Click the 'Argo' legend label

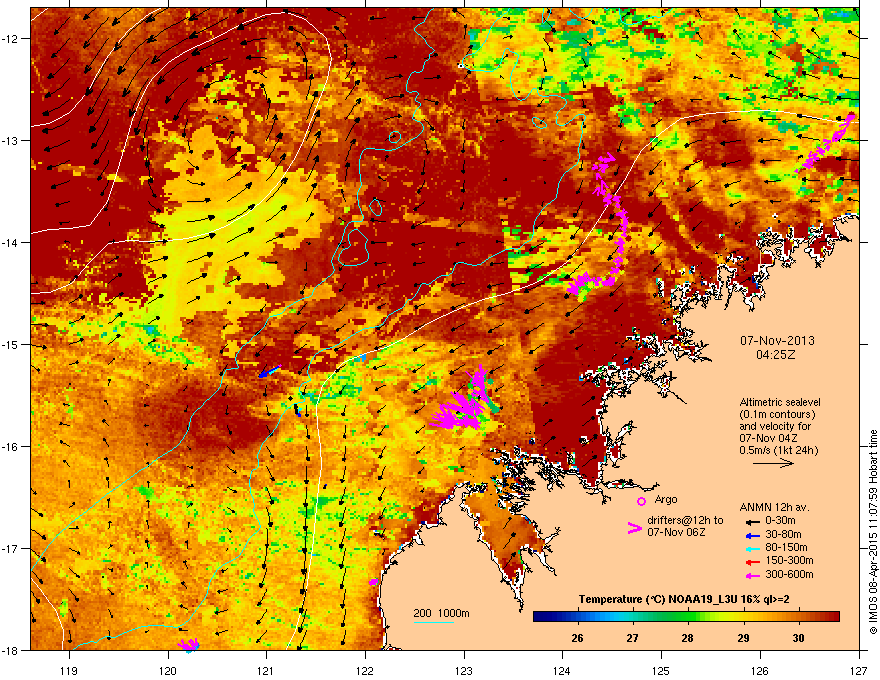(x=666, y=499)
